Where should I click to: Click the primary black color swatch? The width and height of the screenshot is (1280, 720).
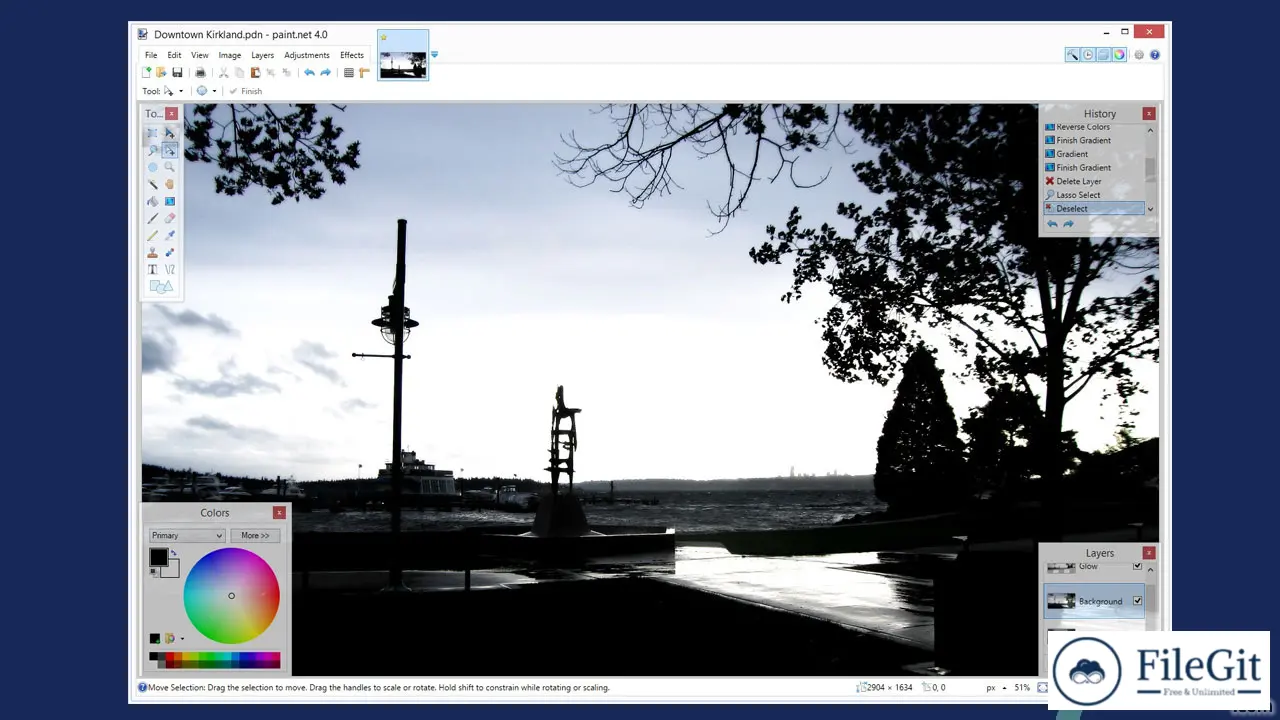[159, 557]
